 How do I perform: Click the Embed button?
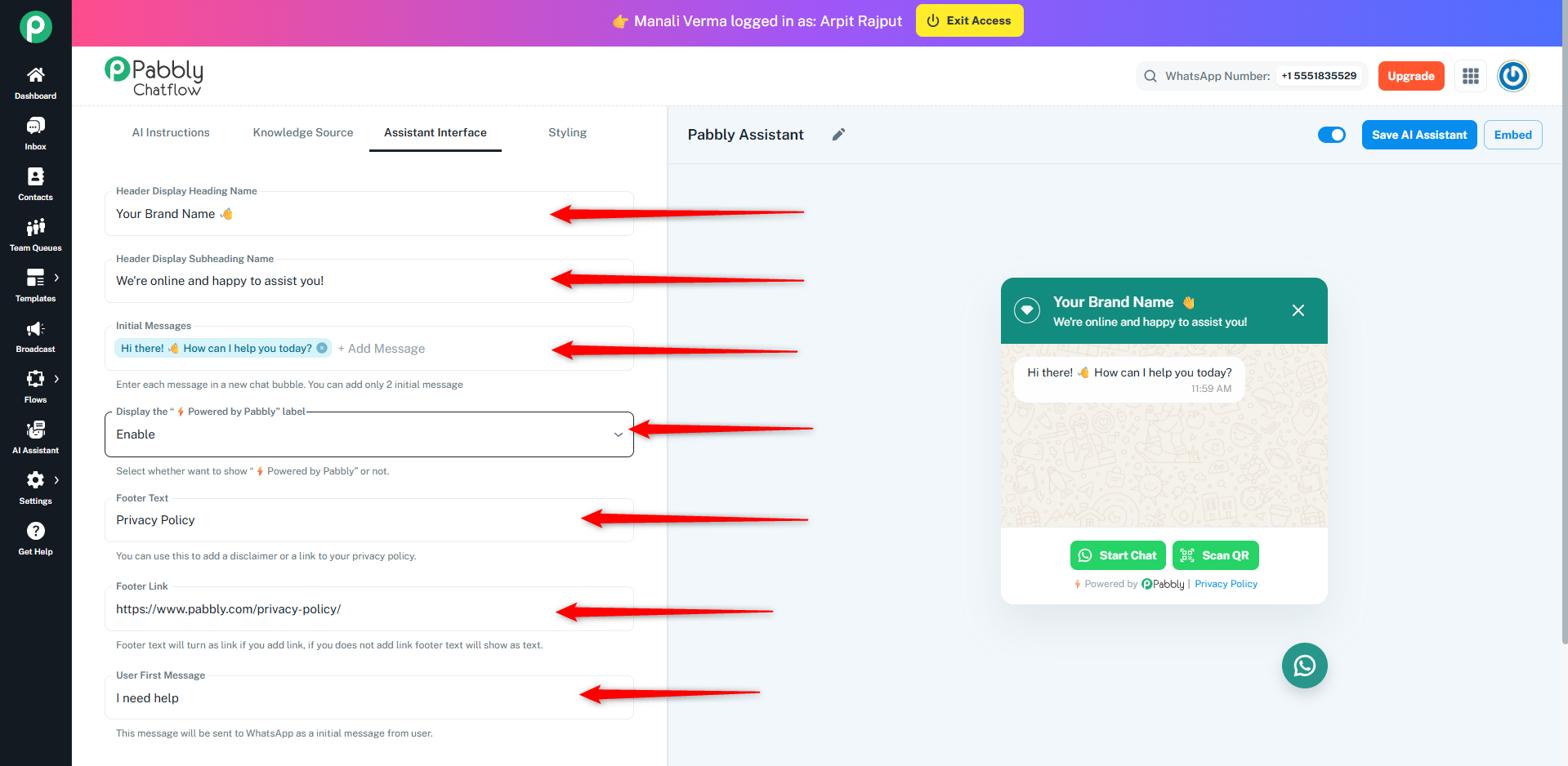(1513, 135)
